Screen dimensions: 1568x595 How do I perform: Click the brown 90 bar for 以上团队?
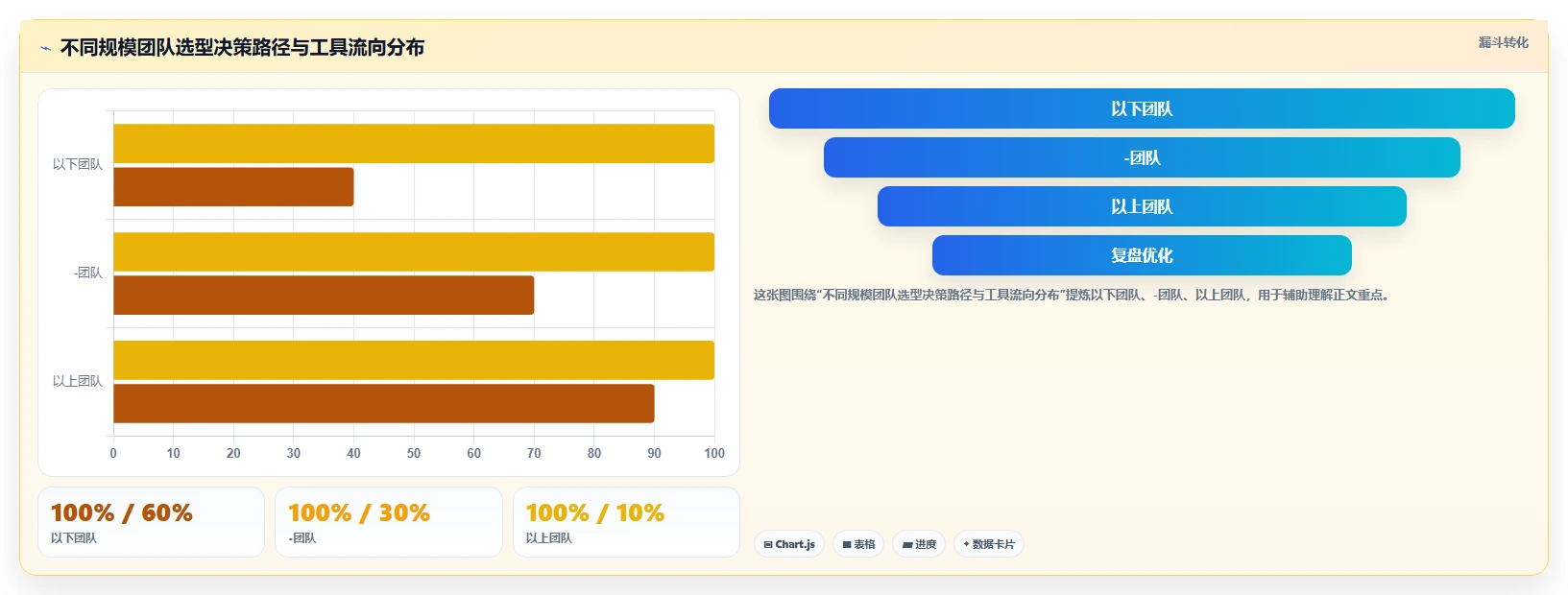point(384,404)
